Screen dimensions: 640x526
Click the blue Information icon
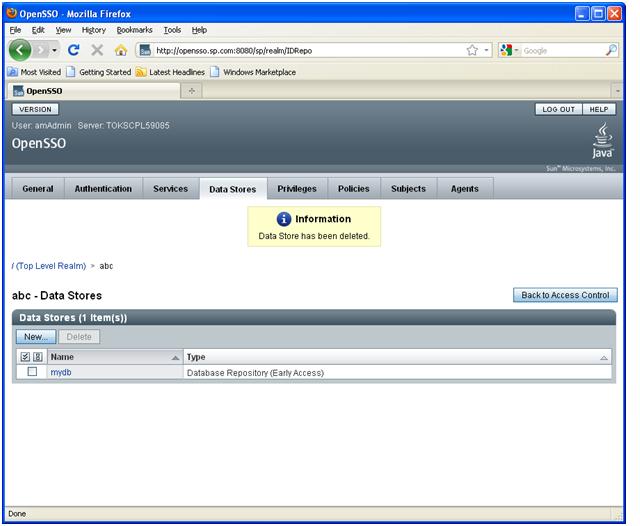click(284, 219)
